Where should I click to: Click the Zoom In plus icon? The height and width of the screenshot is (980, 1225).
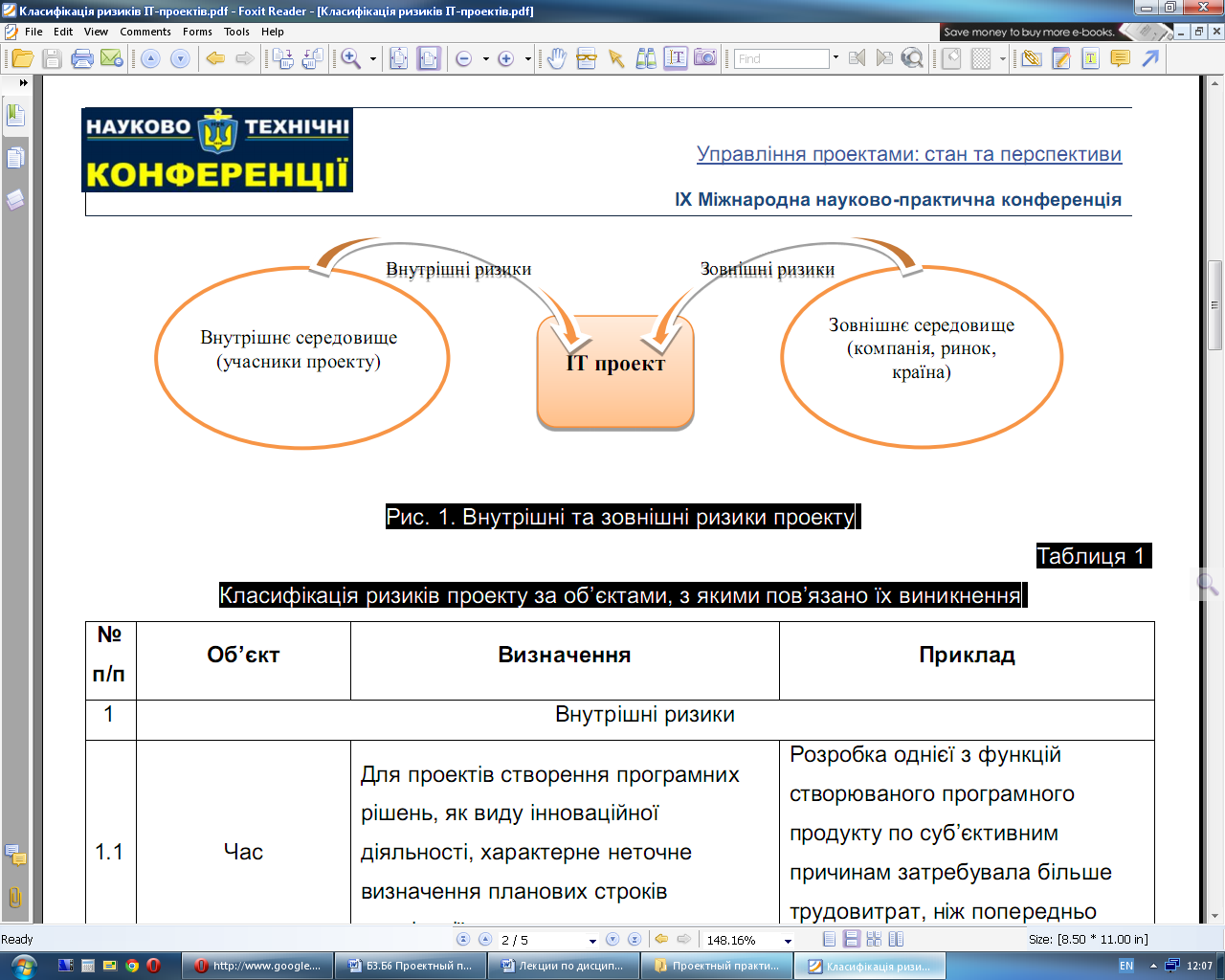pyautogui.click(x=506, y=58)
